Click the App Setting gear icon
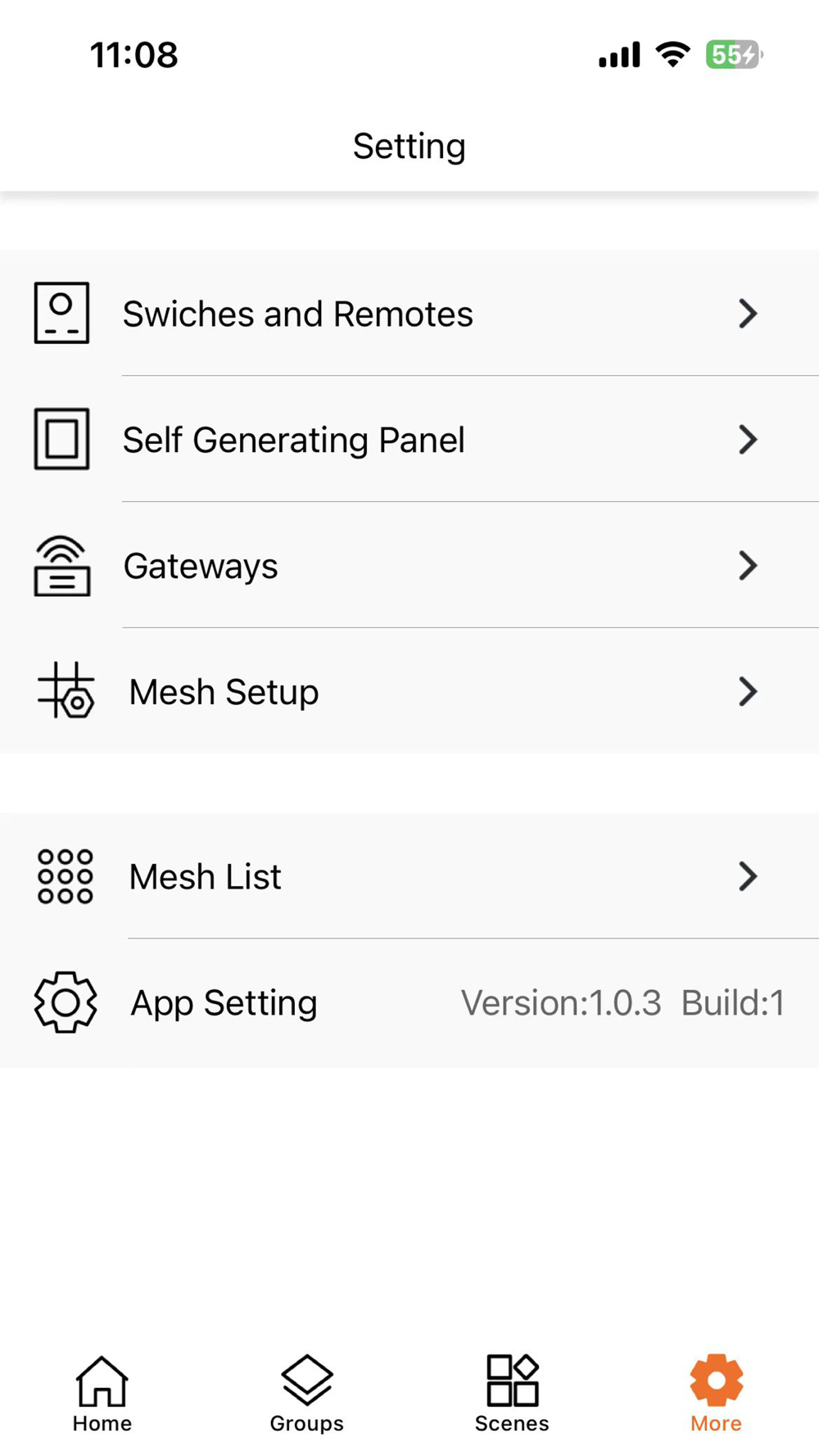Screen dimensions: 819x1456 (66, 1002)
